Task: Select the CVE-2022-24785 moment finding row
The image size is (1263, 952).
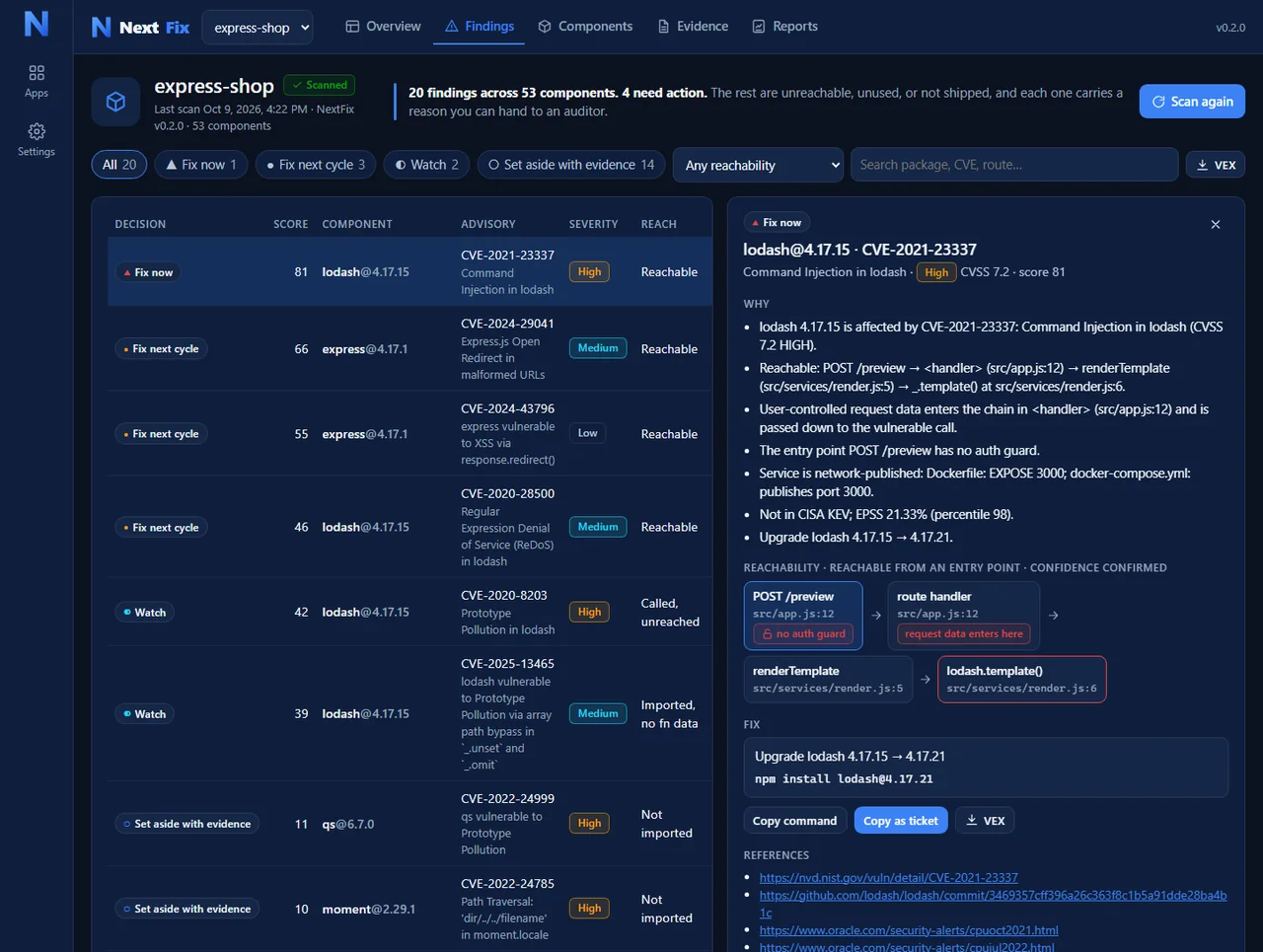Action: pos(409,909)
